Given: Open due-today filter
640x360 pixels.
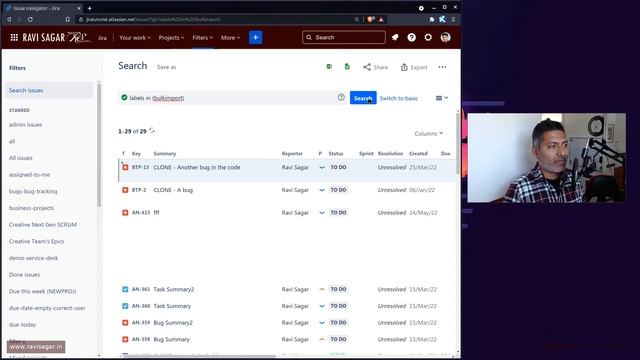Looking at the screenshot, I should 22,324.
